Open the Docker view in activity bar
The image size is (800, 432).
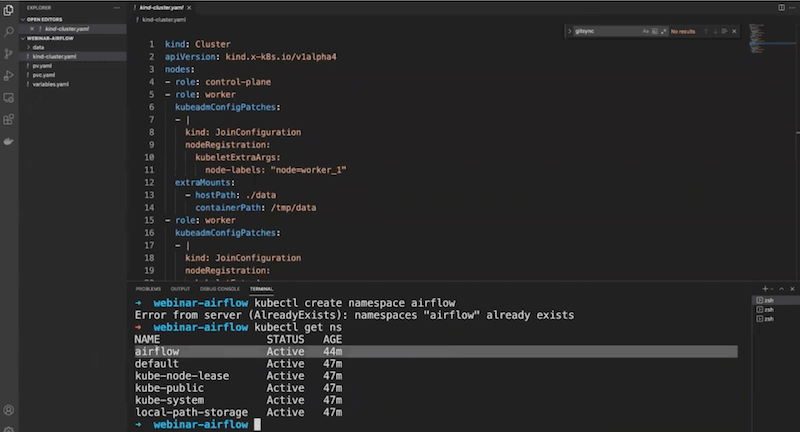9,141
